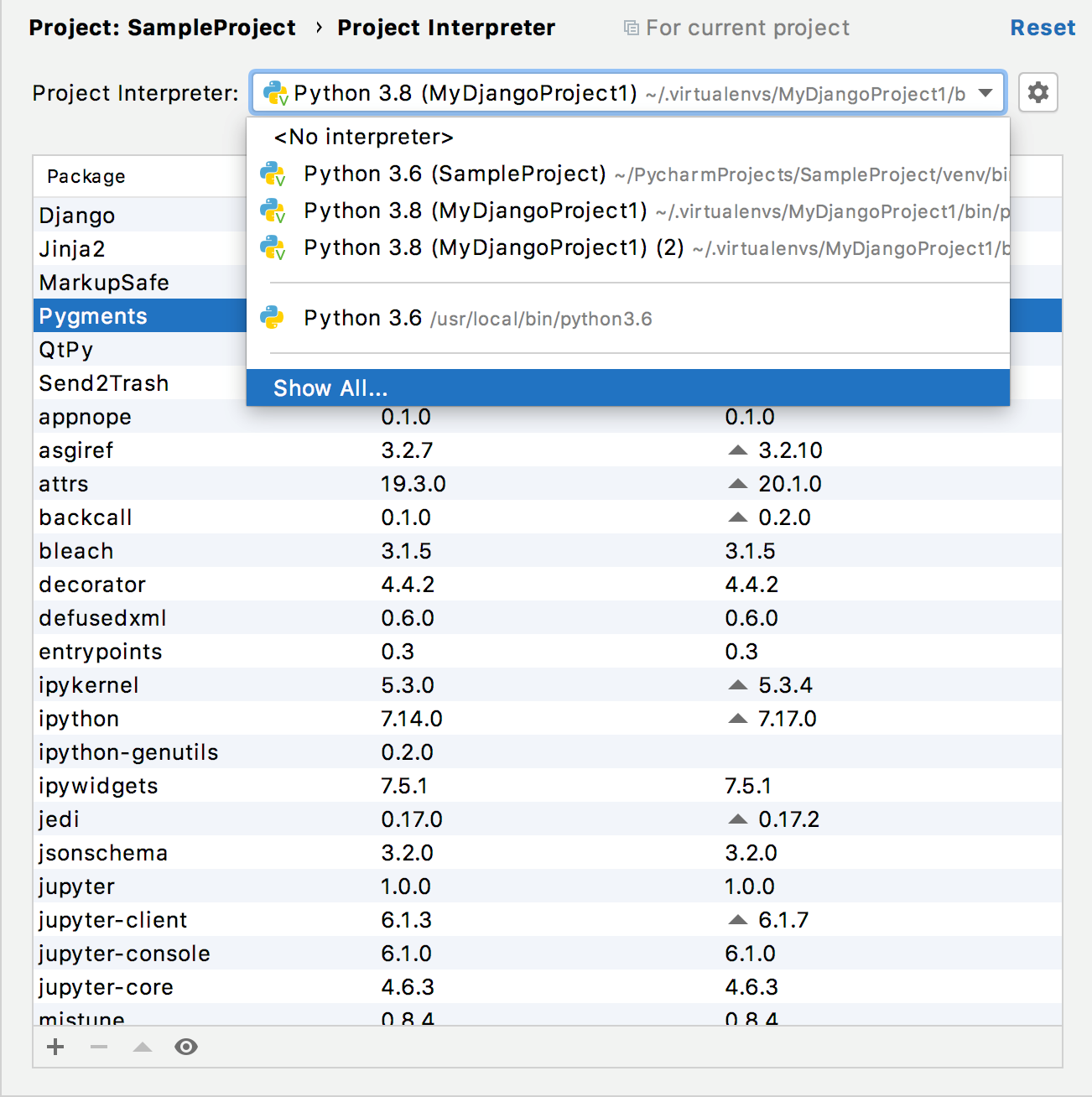Open settings via the gear icon

pyautogui.click(x=1038, y=92)
